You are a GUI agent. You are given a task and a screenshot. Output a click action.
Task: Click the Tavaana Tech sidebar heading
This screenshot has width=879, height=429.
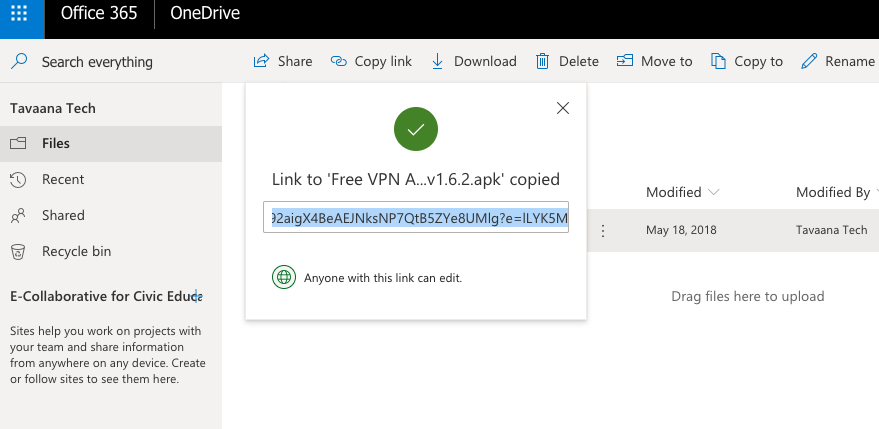(53, 108)
